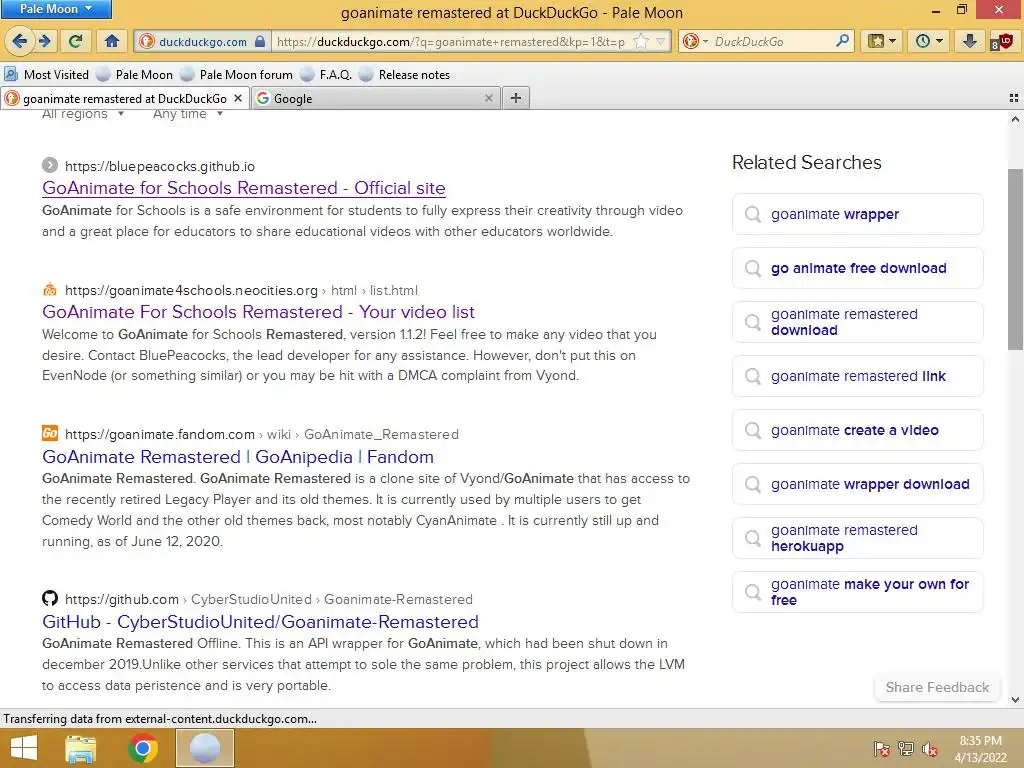Click the network tray icon

point(906,749)
